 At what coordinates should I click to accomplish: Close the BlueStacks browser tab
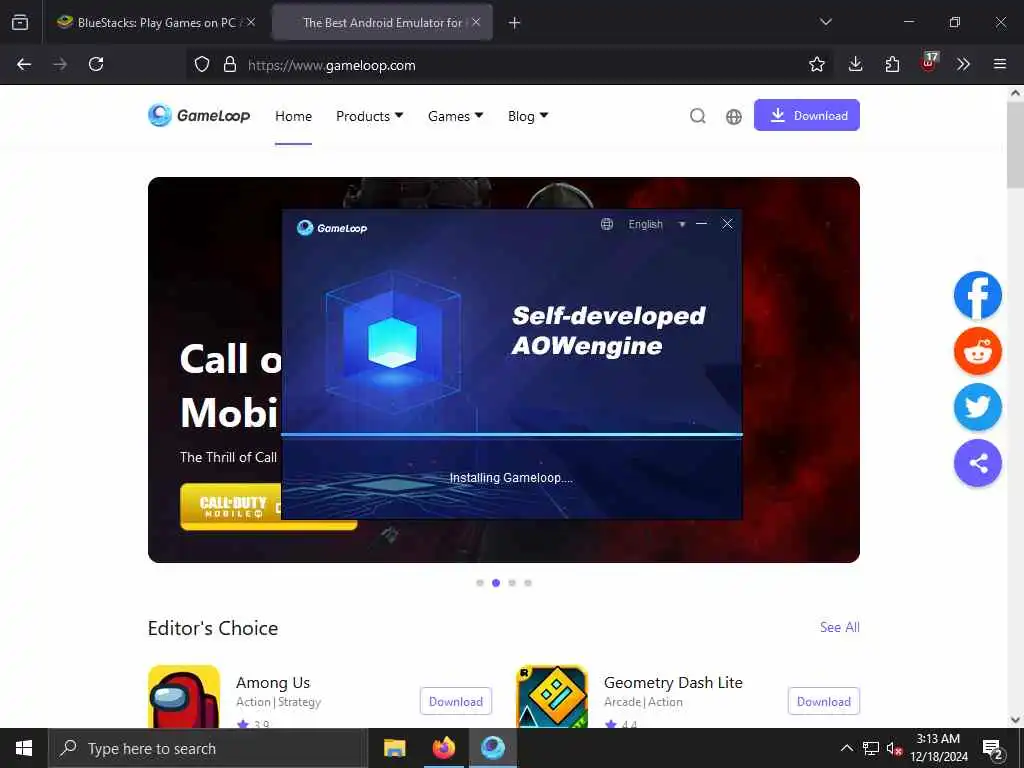pos(251,22)
